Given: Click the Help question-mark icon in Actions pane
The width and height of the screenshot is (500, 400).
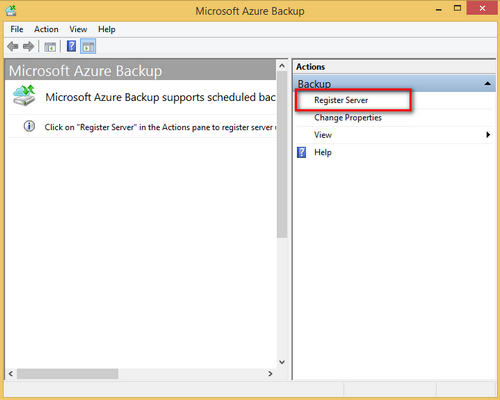Looking at the screenshot, I should [301, 152].
